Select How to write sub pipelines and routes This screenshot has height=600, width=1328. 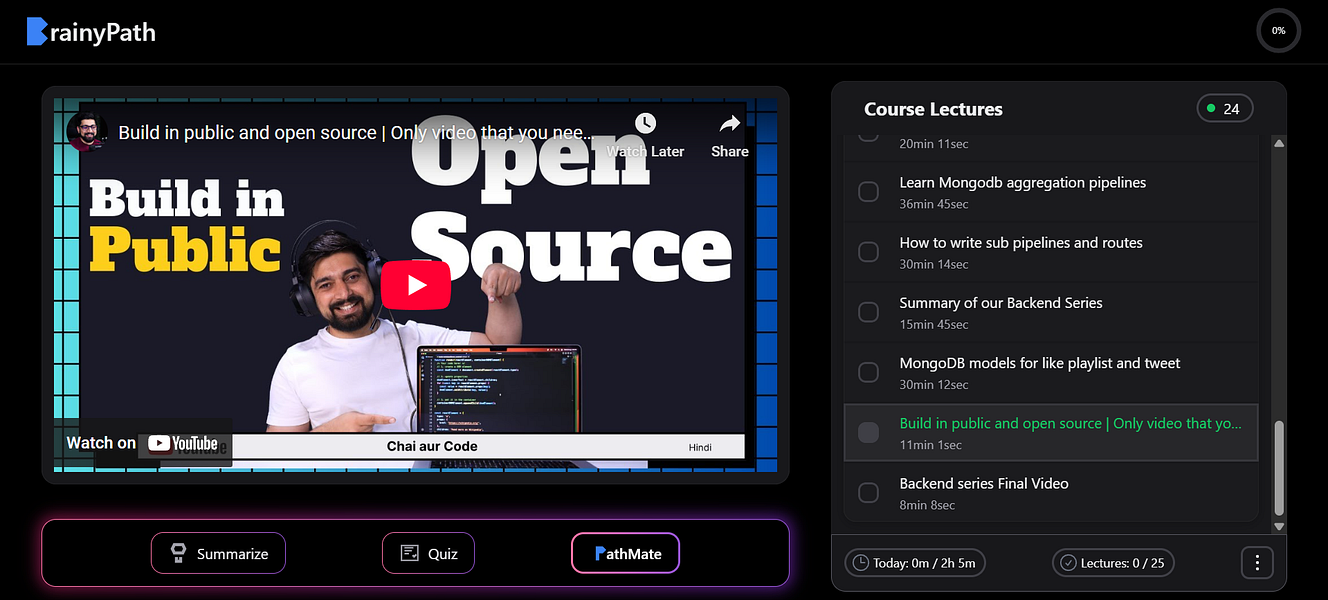click(x=1020, y=242)
